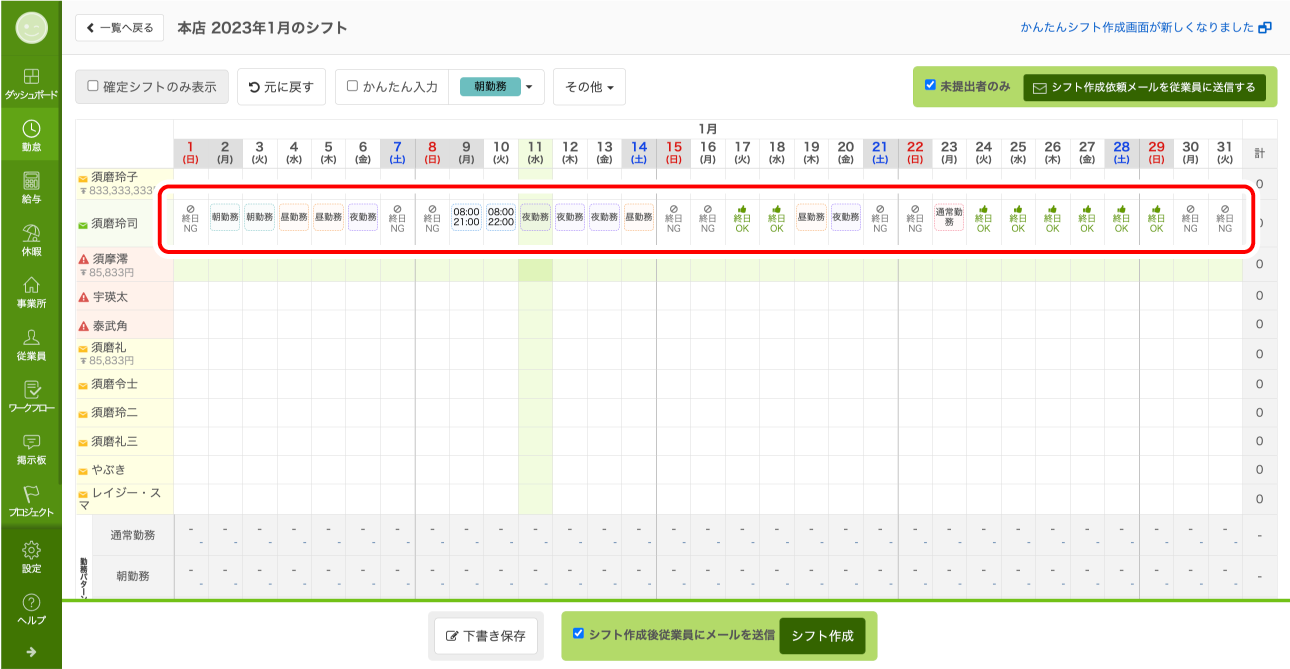Uncheck the 未提出者のみ checkbox
Viewport: 1290px width, 669px height.
tap(930, 86)
